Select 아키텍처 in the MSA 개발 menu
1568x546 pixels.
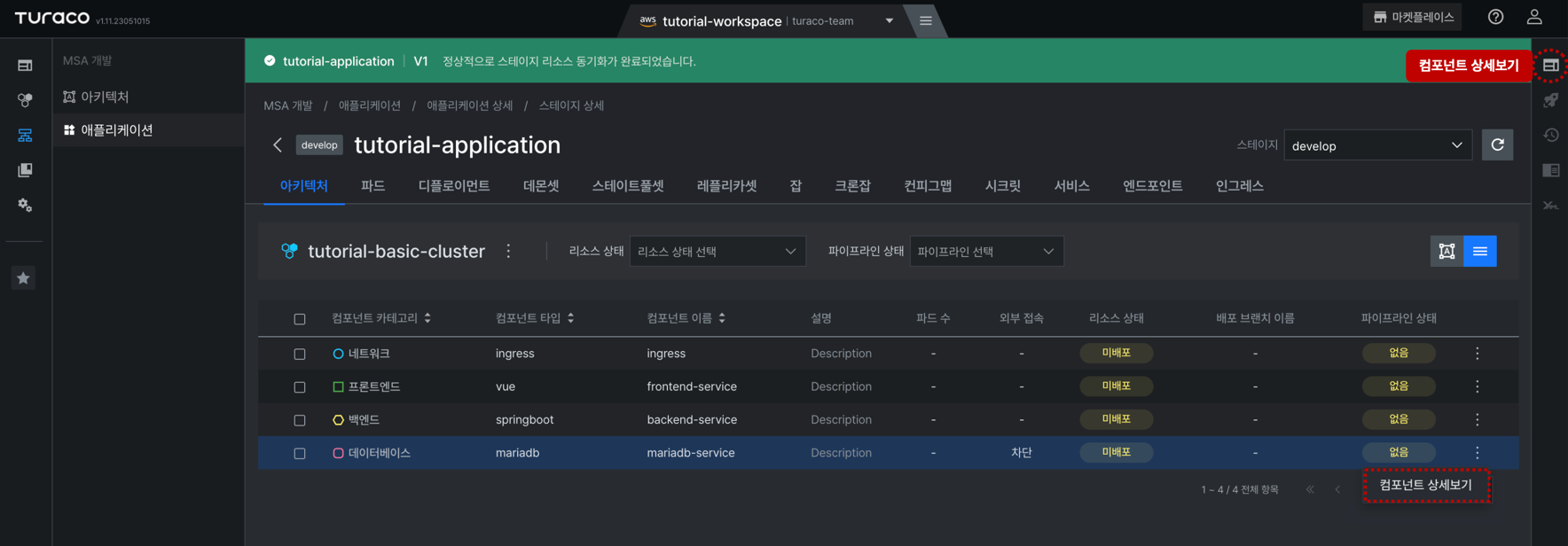[148, 97]
